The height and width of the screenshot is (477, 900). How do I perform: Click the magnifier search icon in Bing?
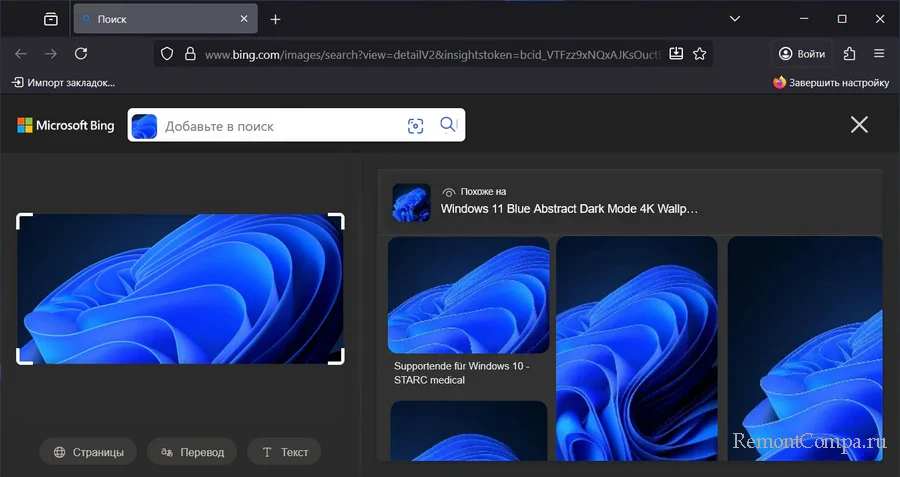click(x=448, y=125)
